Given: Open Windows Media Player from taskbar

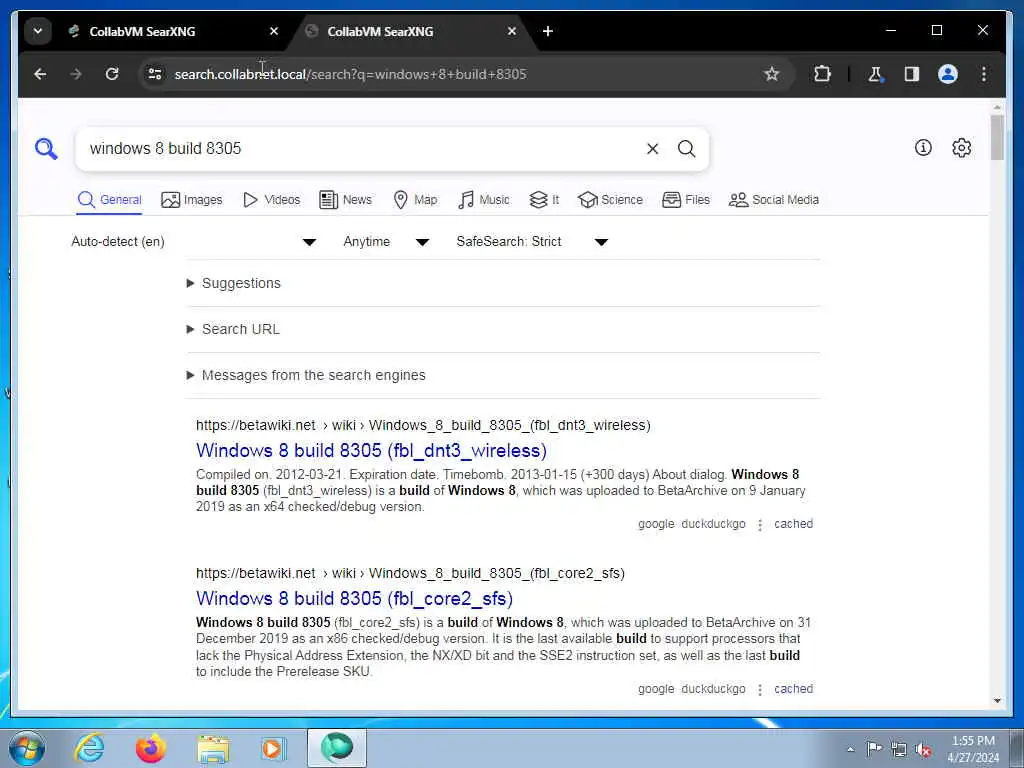Looking at the screenshot, I should (x=274, y=748).
